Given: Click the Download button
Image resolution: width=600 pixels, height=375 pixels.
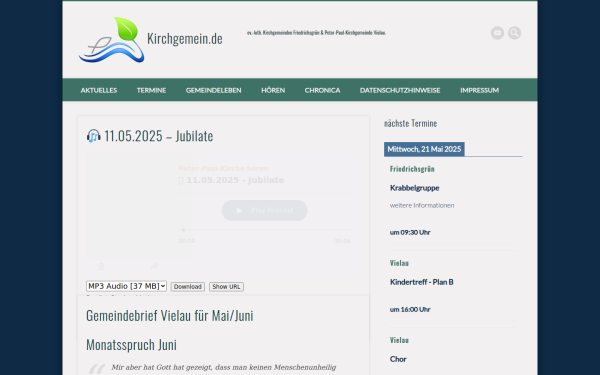Looking at the screenshot, I should (x=188, y=287).
